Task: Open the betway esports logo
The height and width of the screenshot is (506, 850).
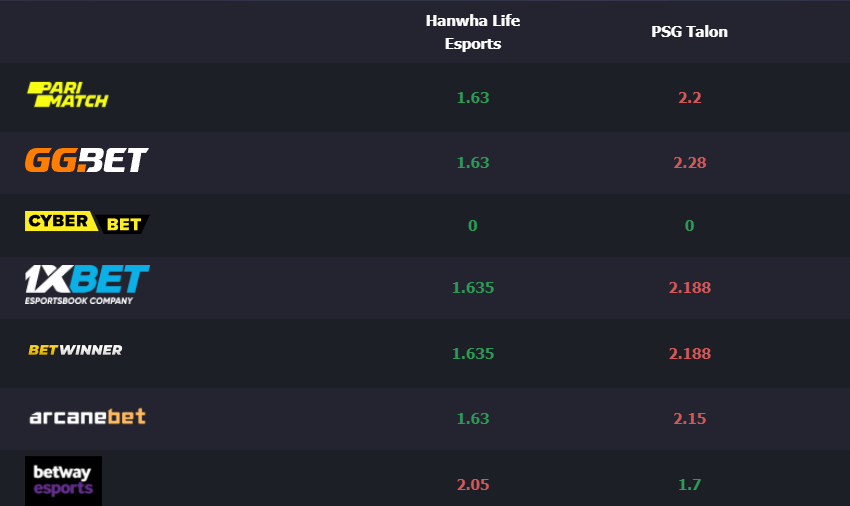Action: 63,481
